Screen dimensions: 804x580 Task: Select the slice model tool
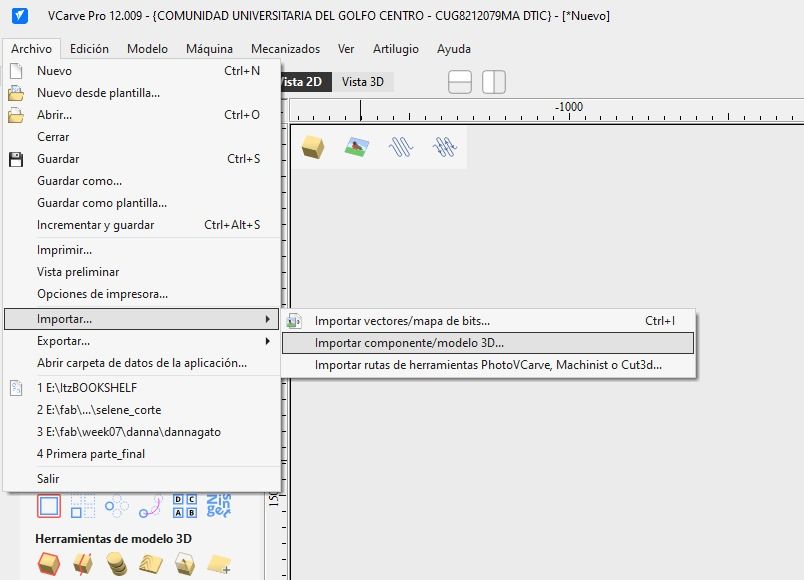tap(82, 563)
